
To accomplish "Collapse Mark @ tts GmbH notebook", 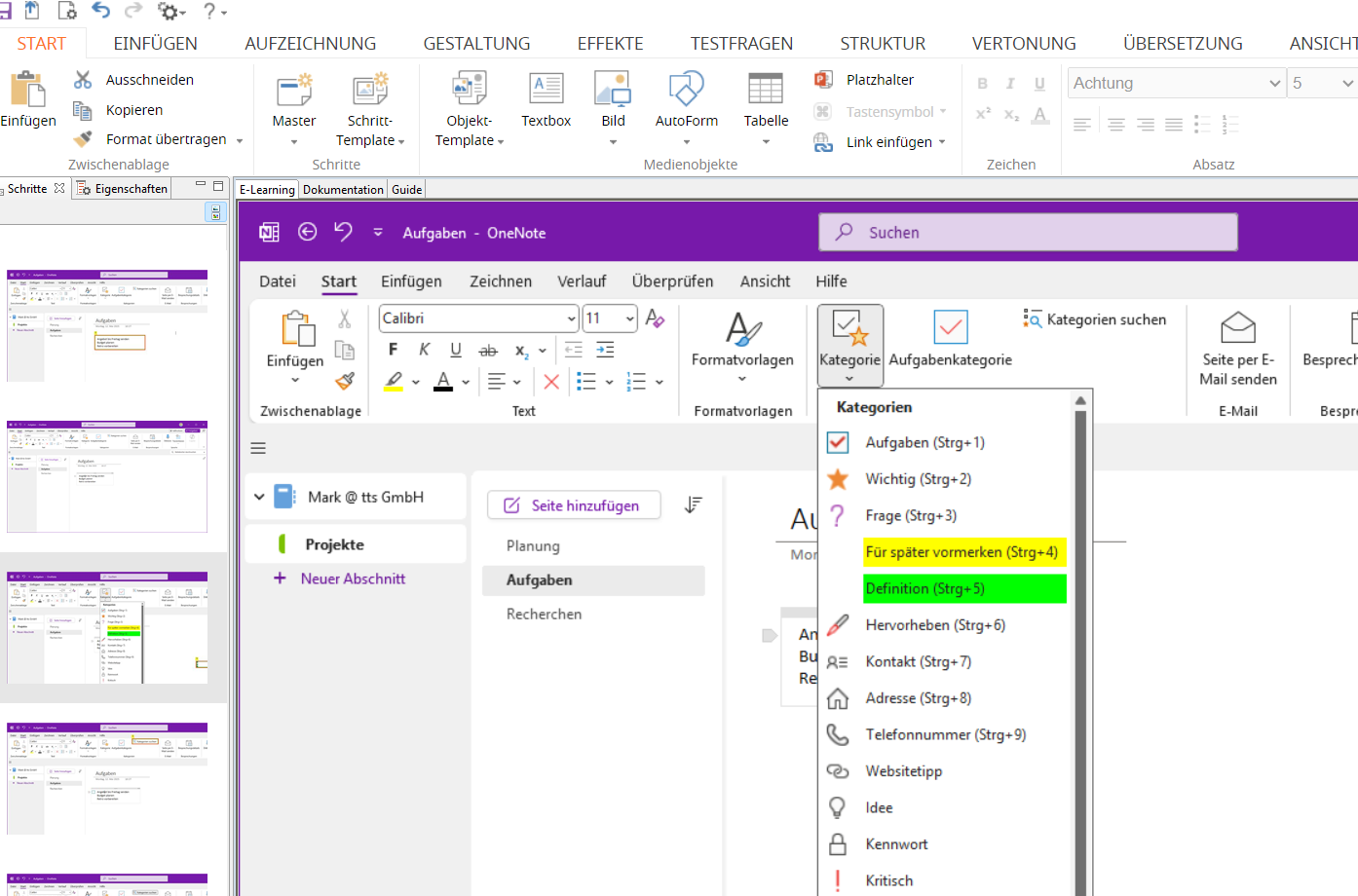I will tap(259, 497).
